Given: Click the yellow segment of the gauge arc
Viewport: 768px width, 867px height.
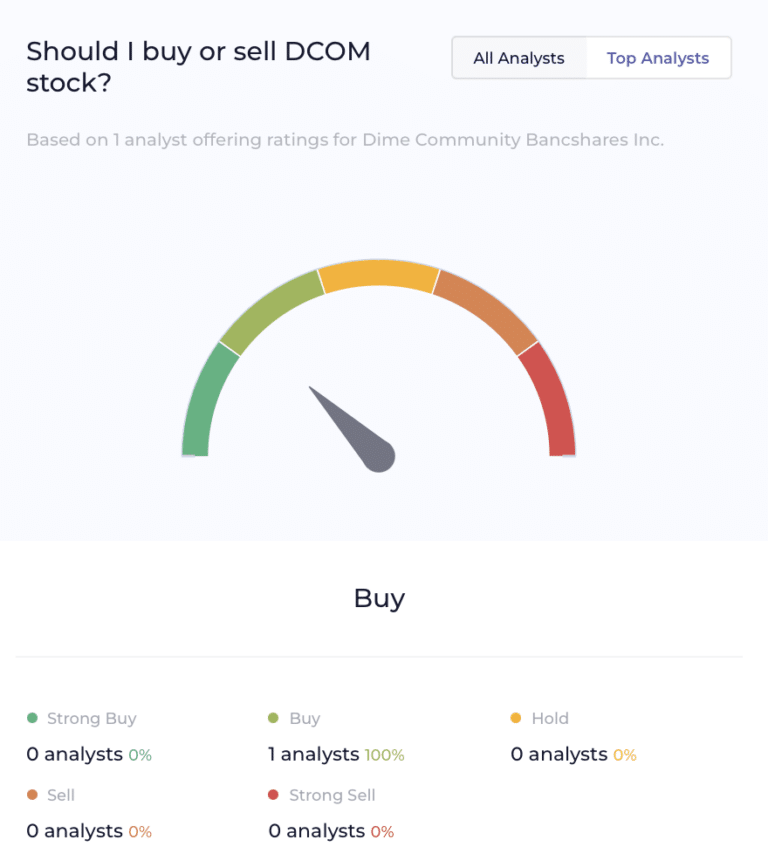Looking at the screenshot, I should [378, 272].
